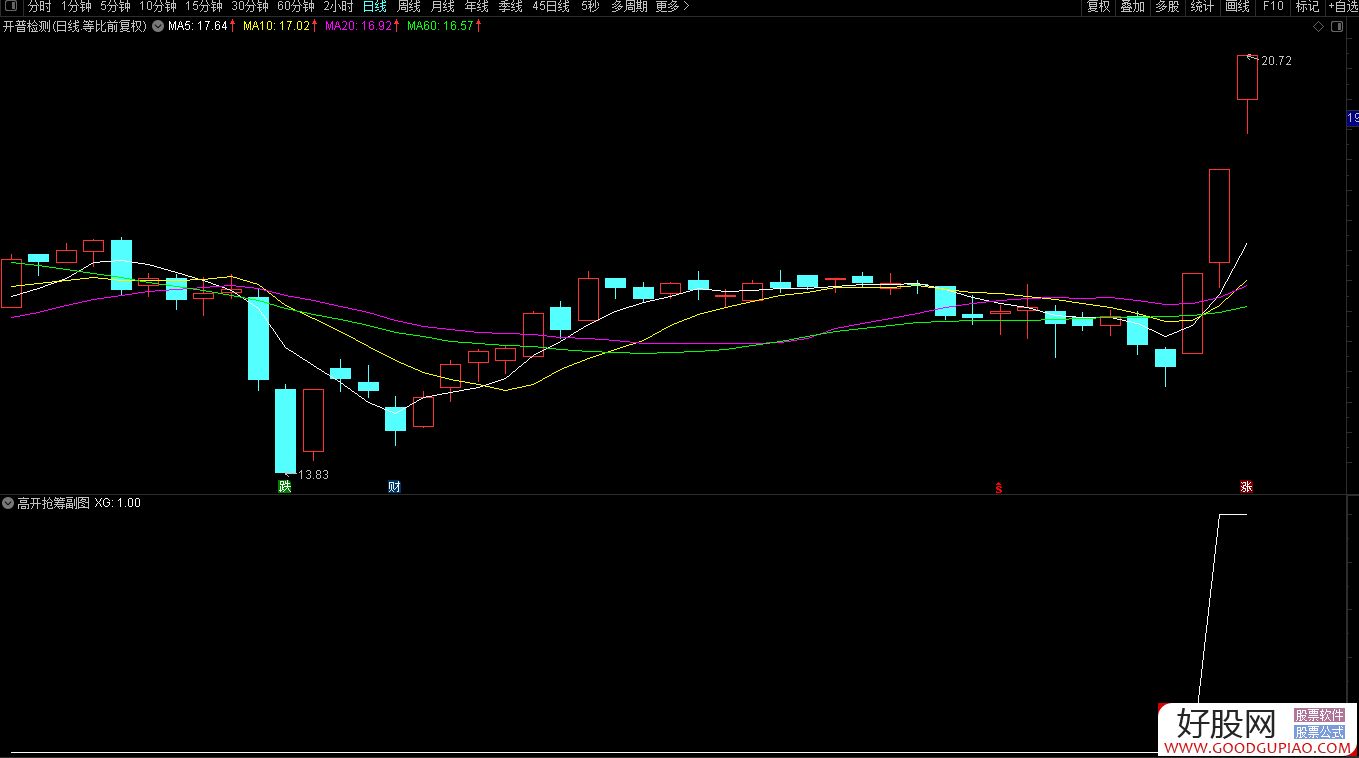The width and height of the screenshot is (1359, 758).
Task: Switch to the 2小时 period
Action: pos(338,7)
